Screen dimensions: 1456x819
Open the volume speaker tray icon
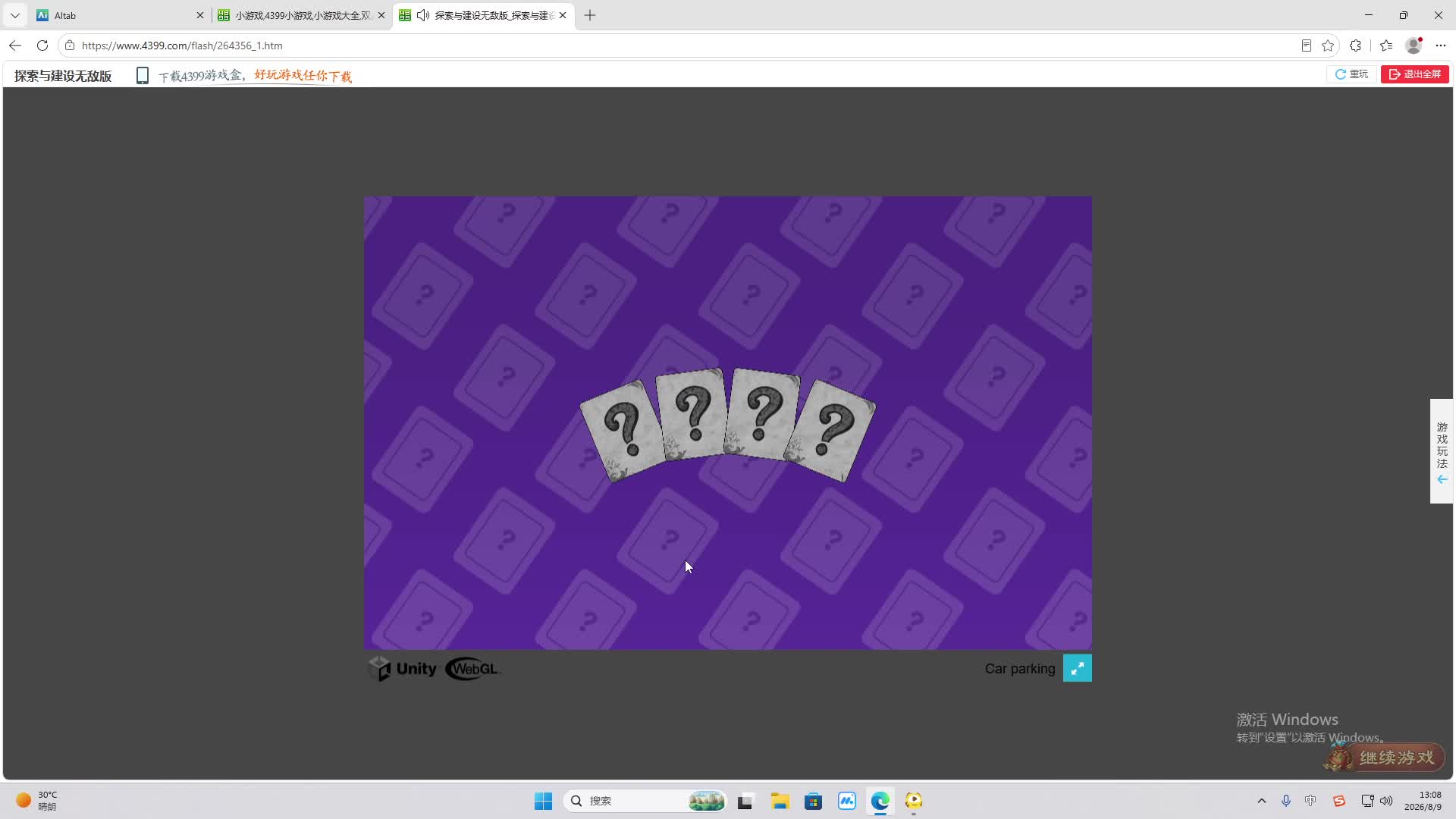pos(1386,801)
